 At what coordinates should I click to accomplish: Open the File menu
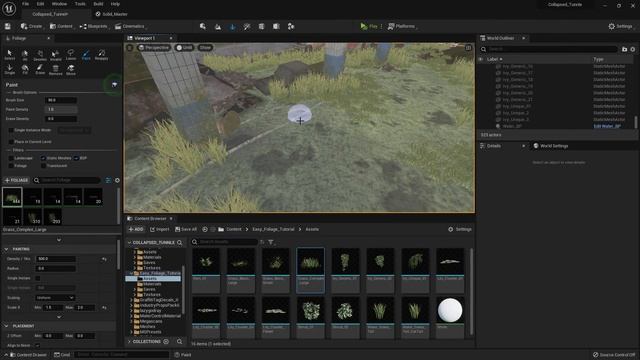(x=25, y=4)
